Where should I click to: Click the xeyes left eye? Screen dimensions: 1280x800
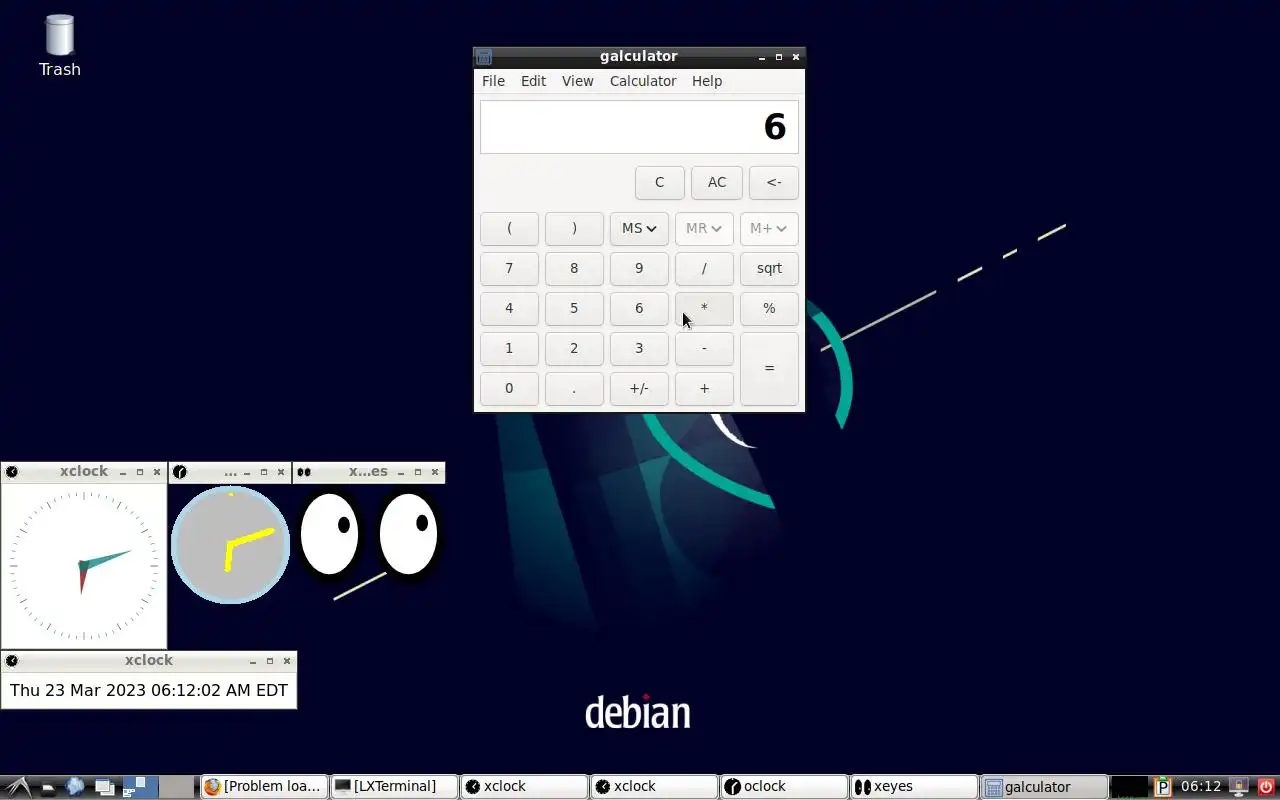(x=330, y=534)
